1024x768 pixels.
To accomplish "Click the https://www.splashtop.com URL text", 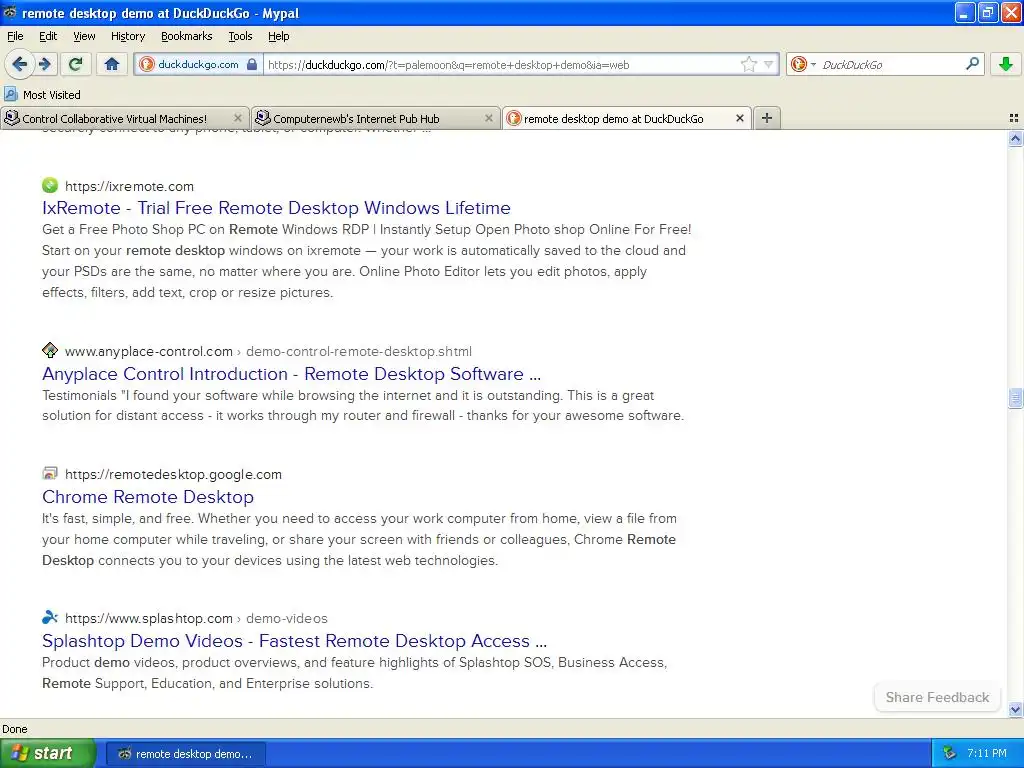I will [149, 618].
